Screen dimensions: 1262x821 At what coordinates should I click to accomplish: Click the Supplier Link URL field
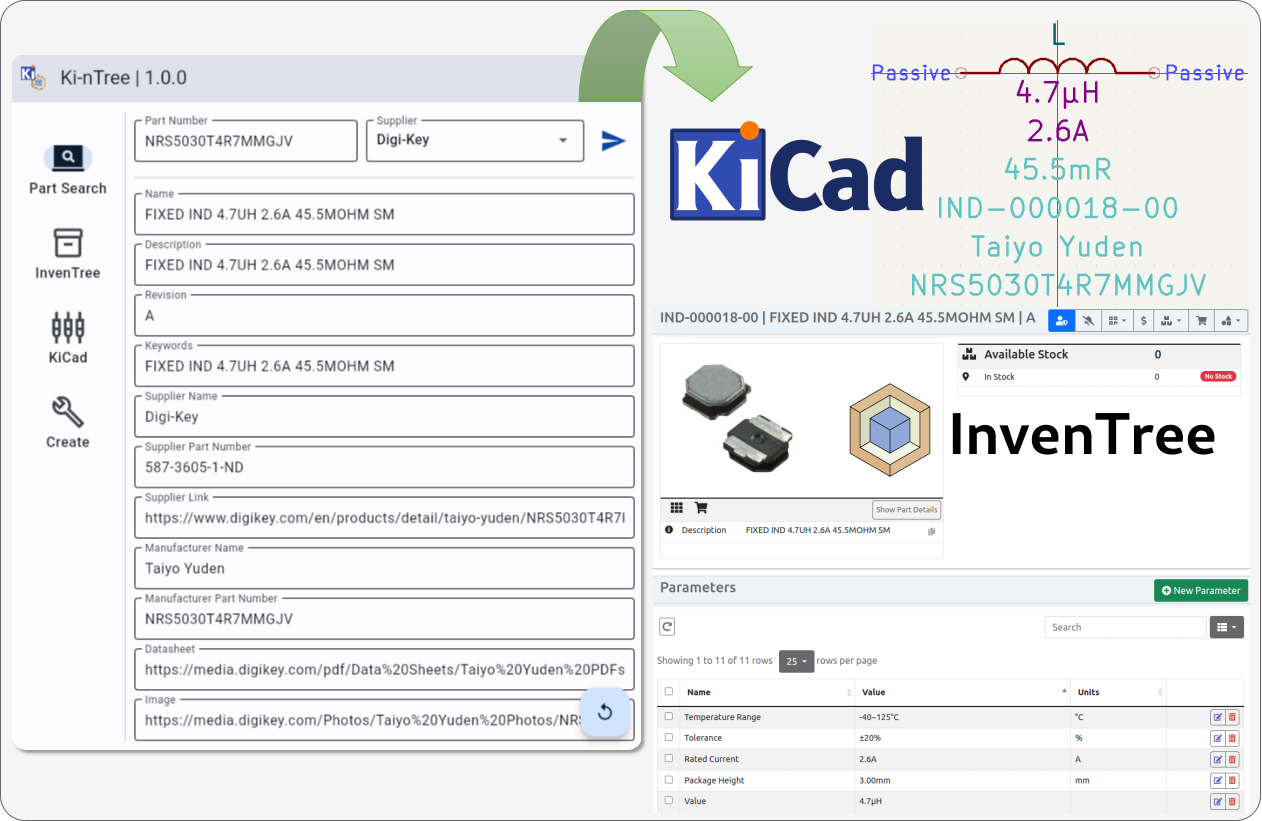[x=384, y=518]
